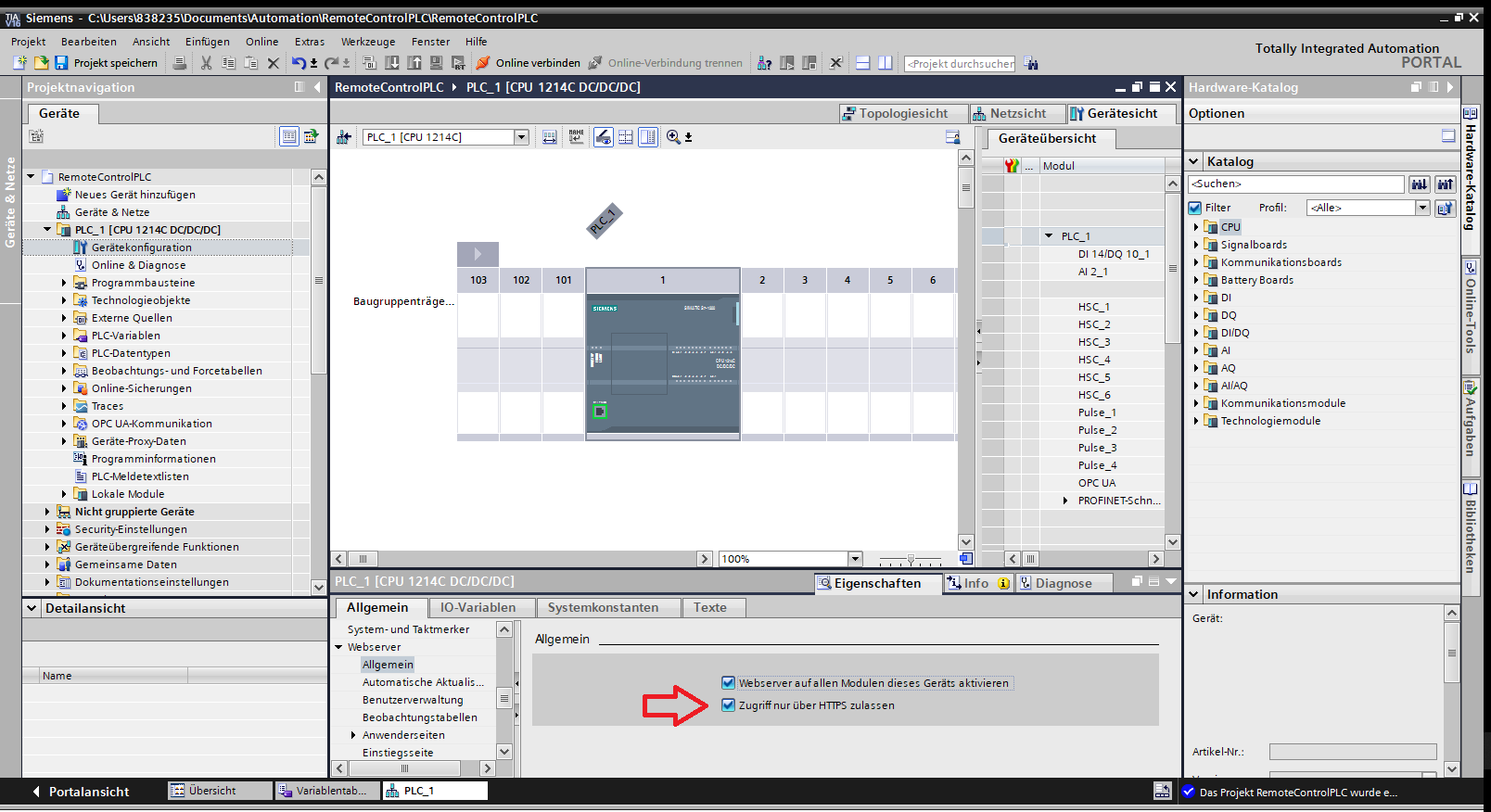The width and height of the screenshot is (1491, 812).
Task: Click the compile icon in main toolbar
Action: point(369,63)
